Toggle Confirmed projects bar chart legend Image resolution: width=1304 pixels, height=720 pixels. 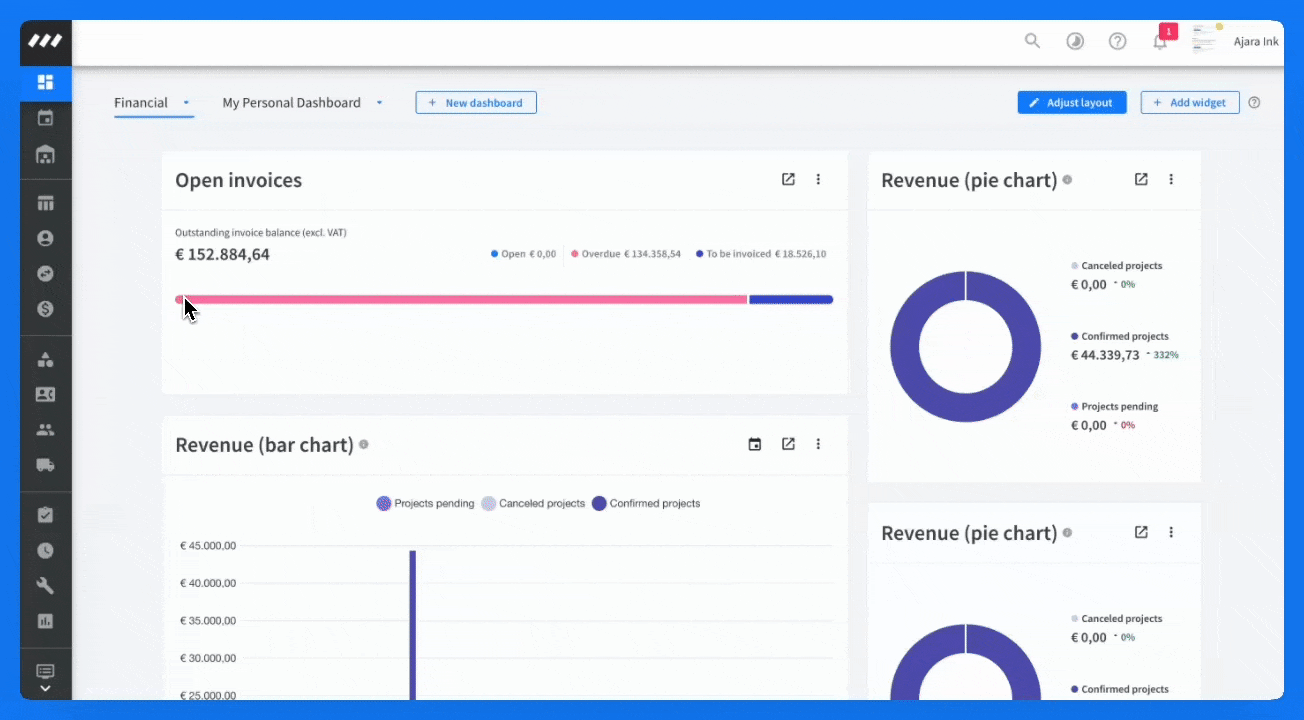click(646, 503)
